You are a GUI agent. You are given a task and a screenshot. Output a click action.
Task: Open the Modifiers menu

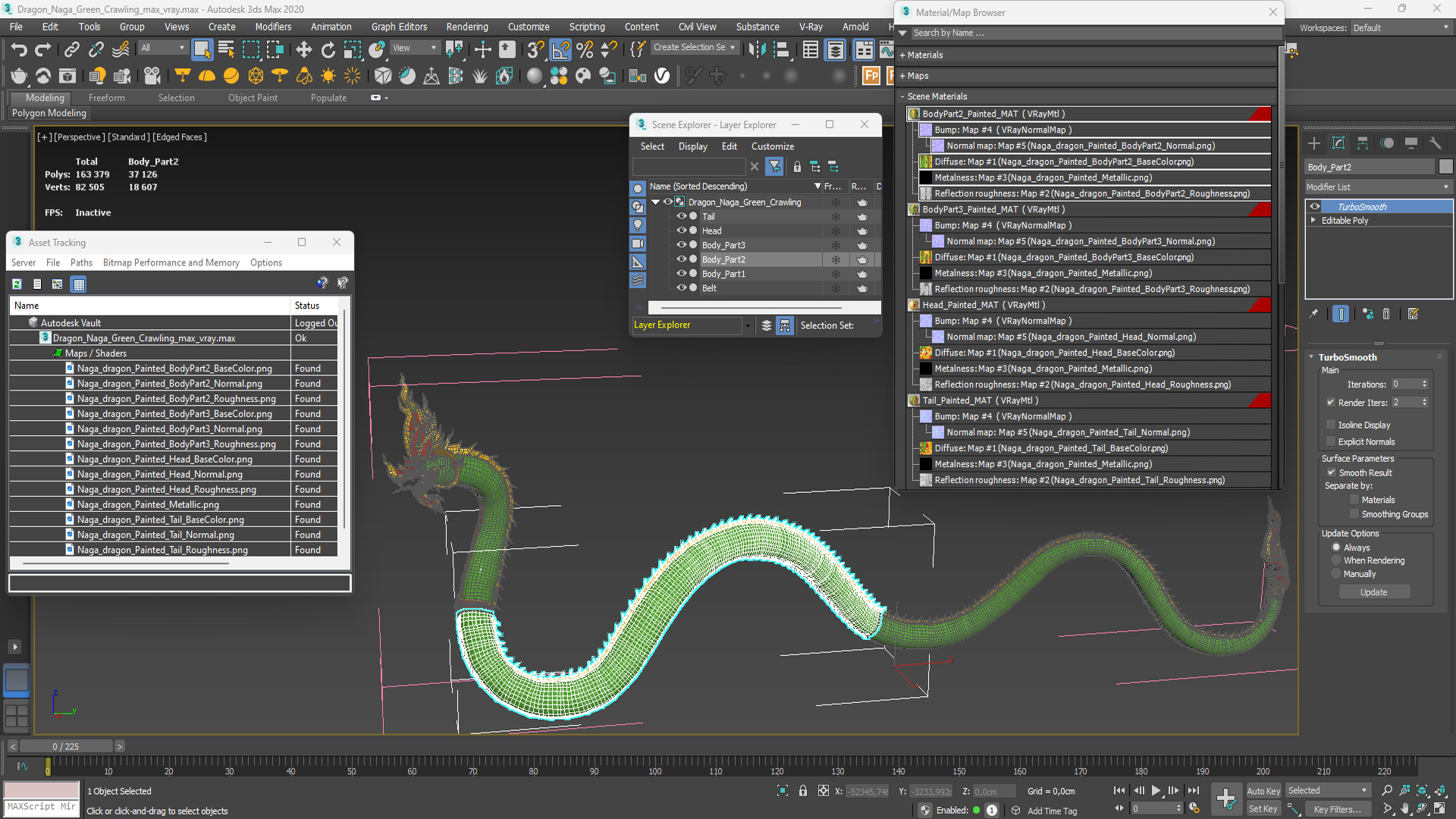(273, 27)
